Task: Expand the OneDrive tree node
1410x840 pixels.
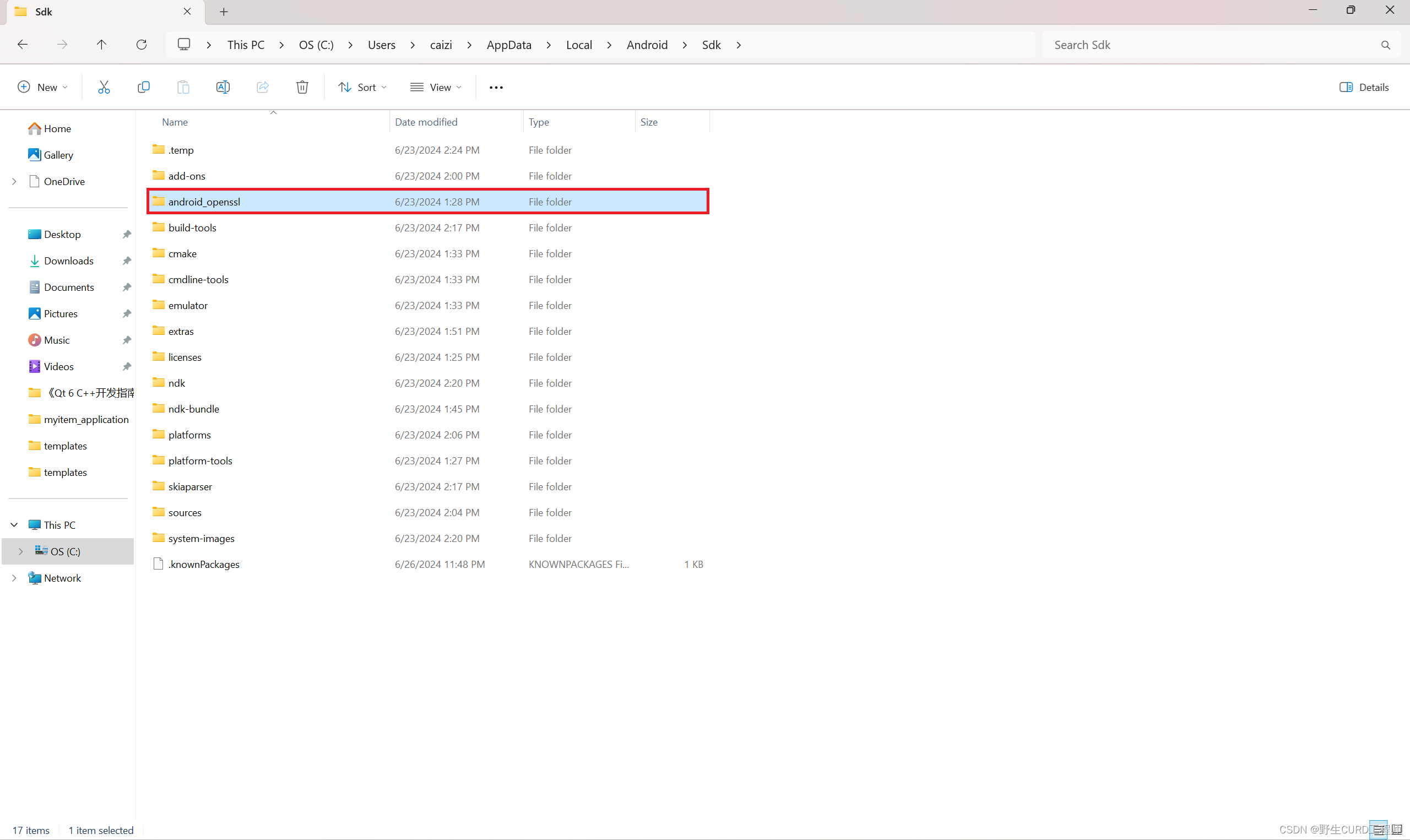Action: coord(14,181)
